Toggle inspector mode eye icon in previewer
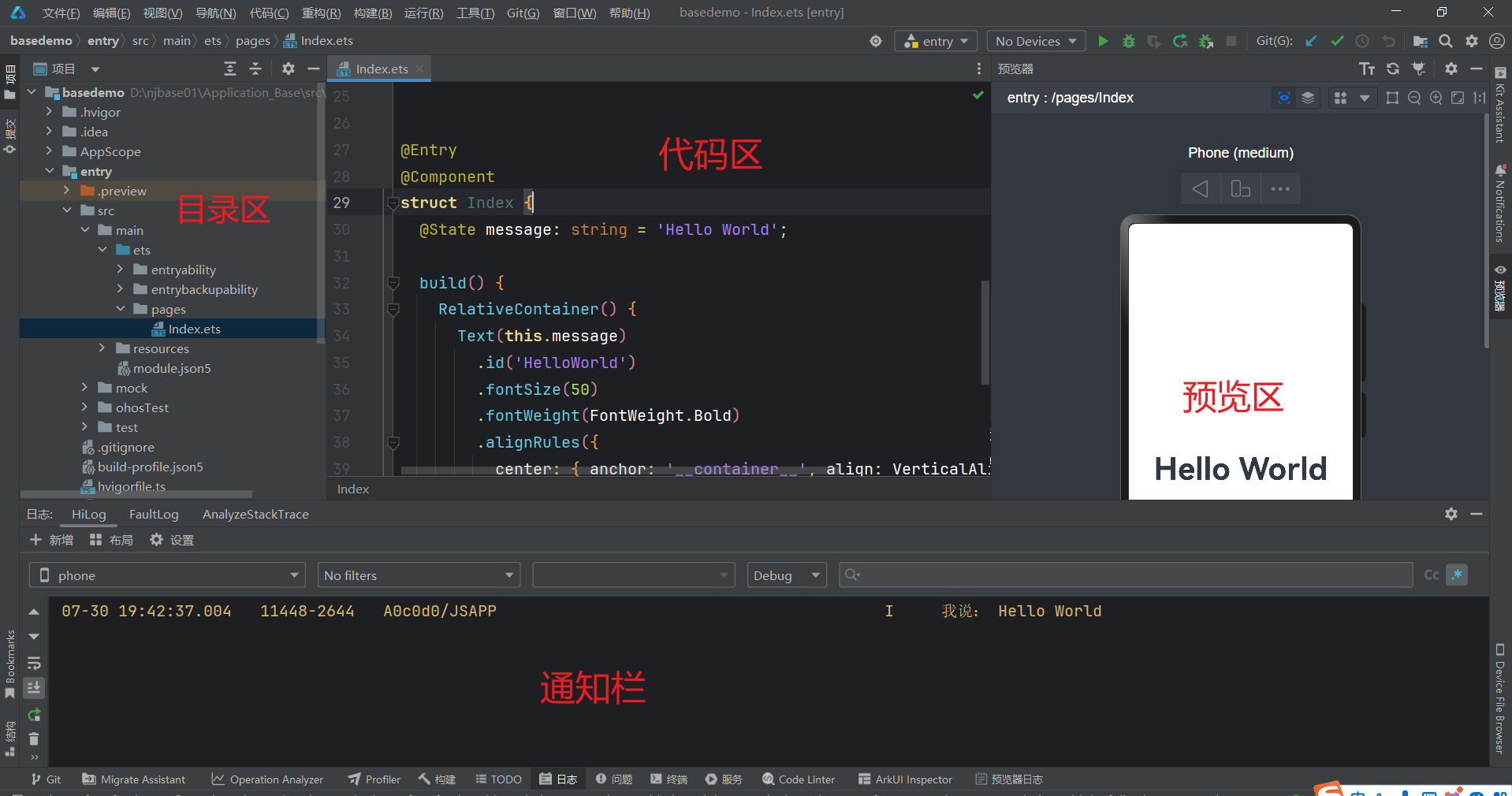This screenshot has width=1512, height=796. 1284,98
